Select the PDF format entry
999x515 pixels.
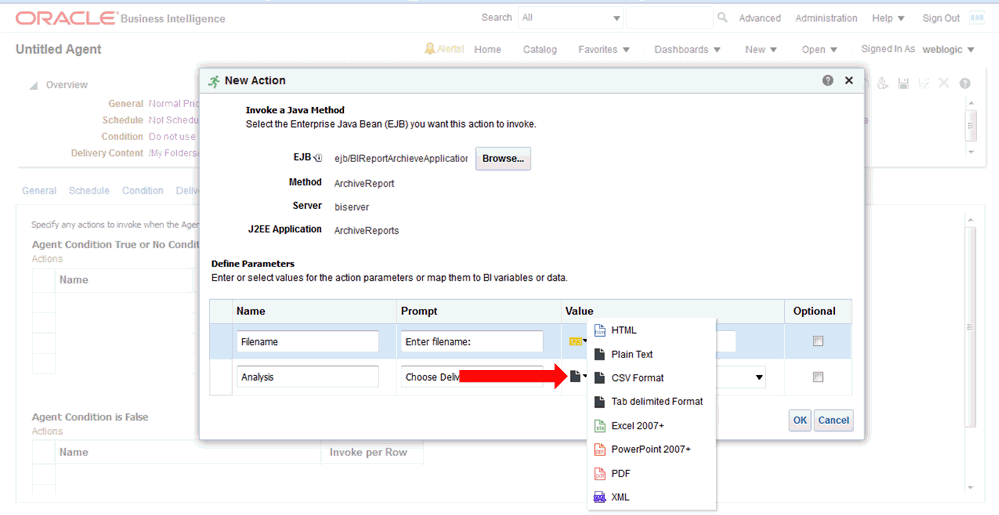[x=612, y=474]
